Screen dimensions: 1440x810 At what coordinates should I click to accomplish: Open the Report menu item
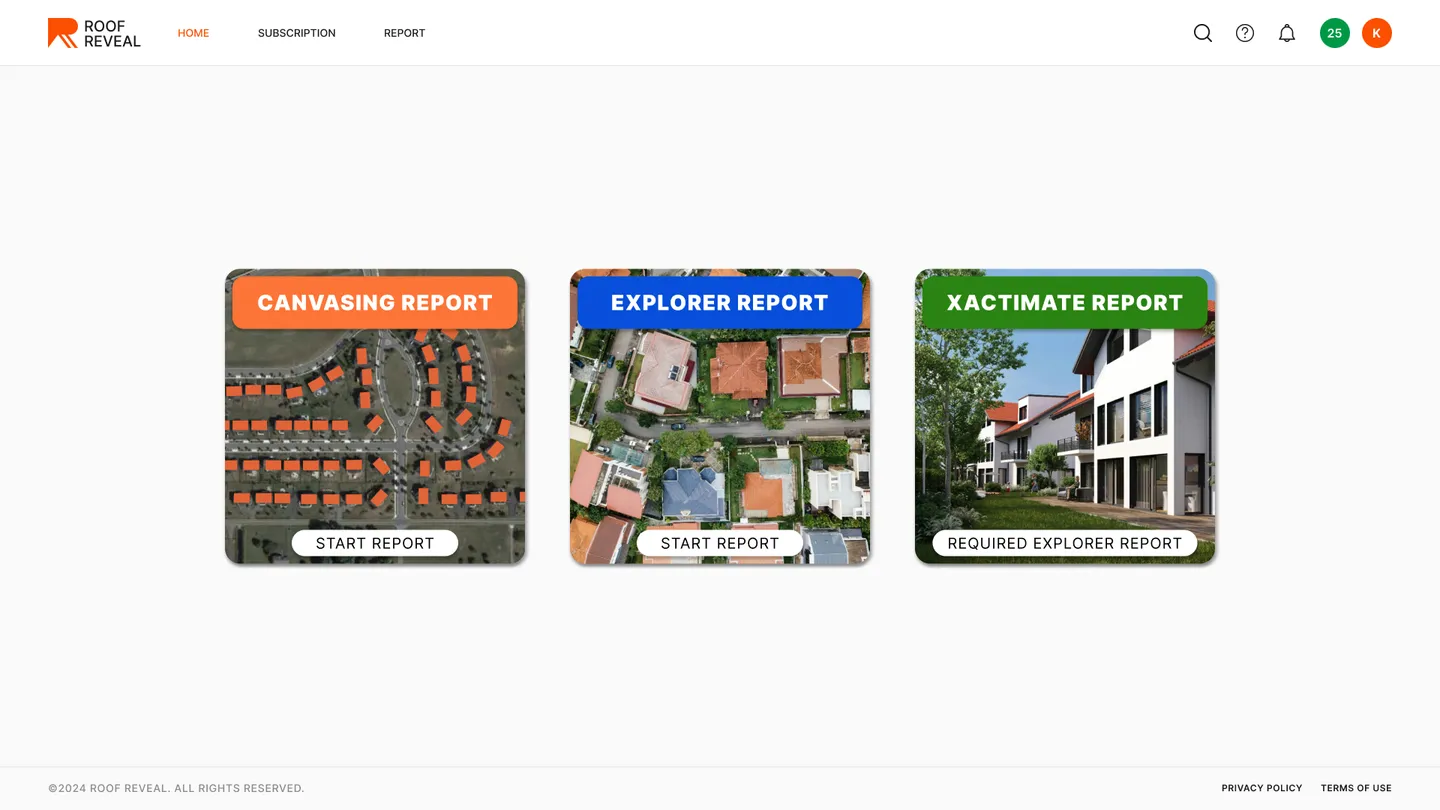pyautogui.click(x=404, y=33)
